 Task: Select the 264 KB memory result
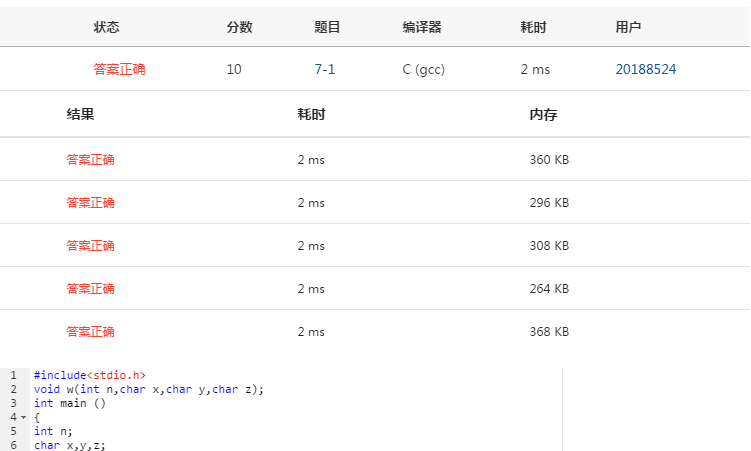(x=549, y=288)
